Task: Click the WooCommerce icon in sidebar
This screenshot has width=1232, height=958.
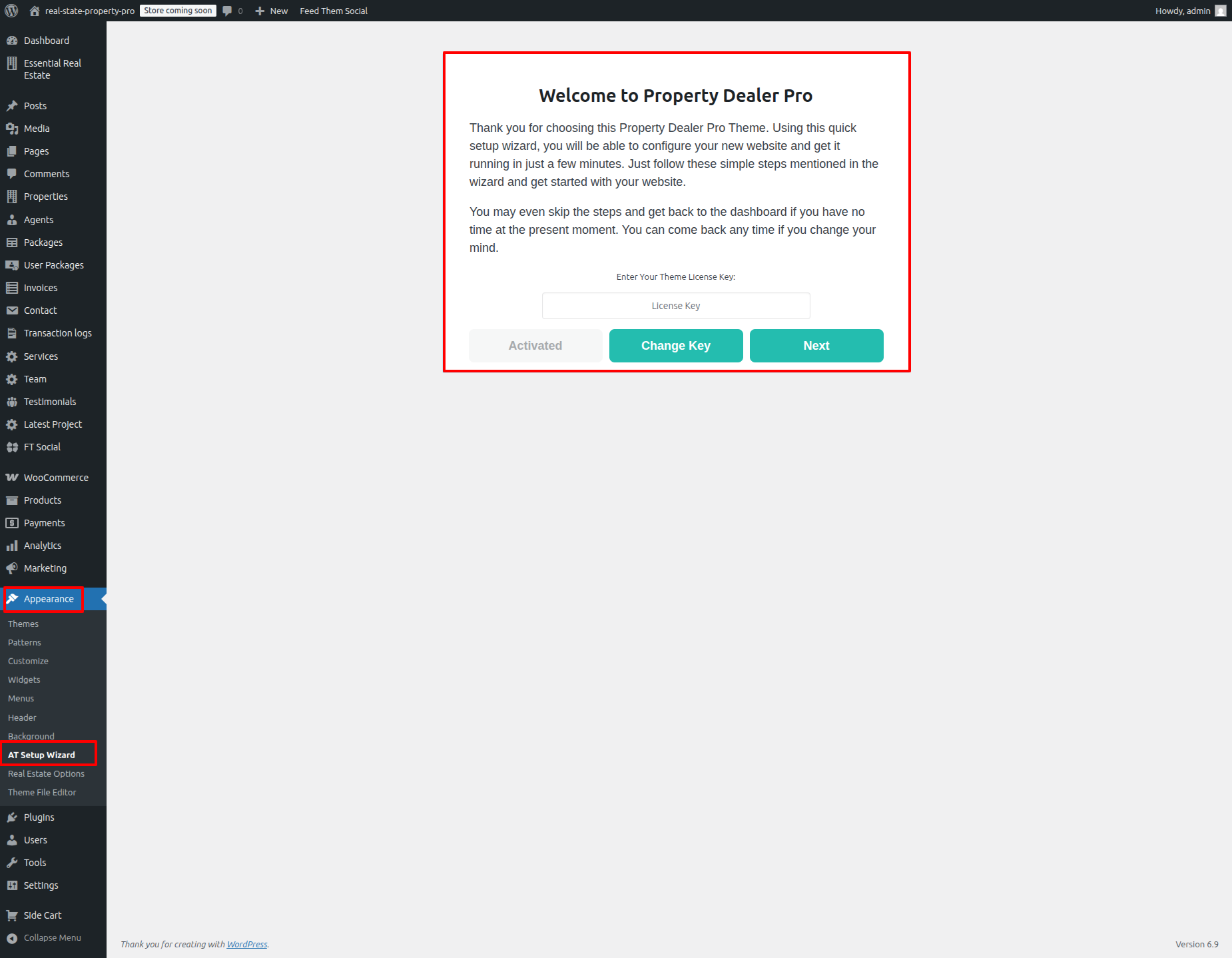Action: pos(12,478)
